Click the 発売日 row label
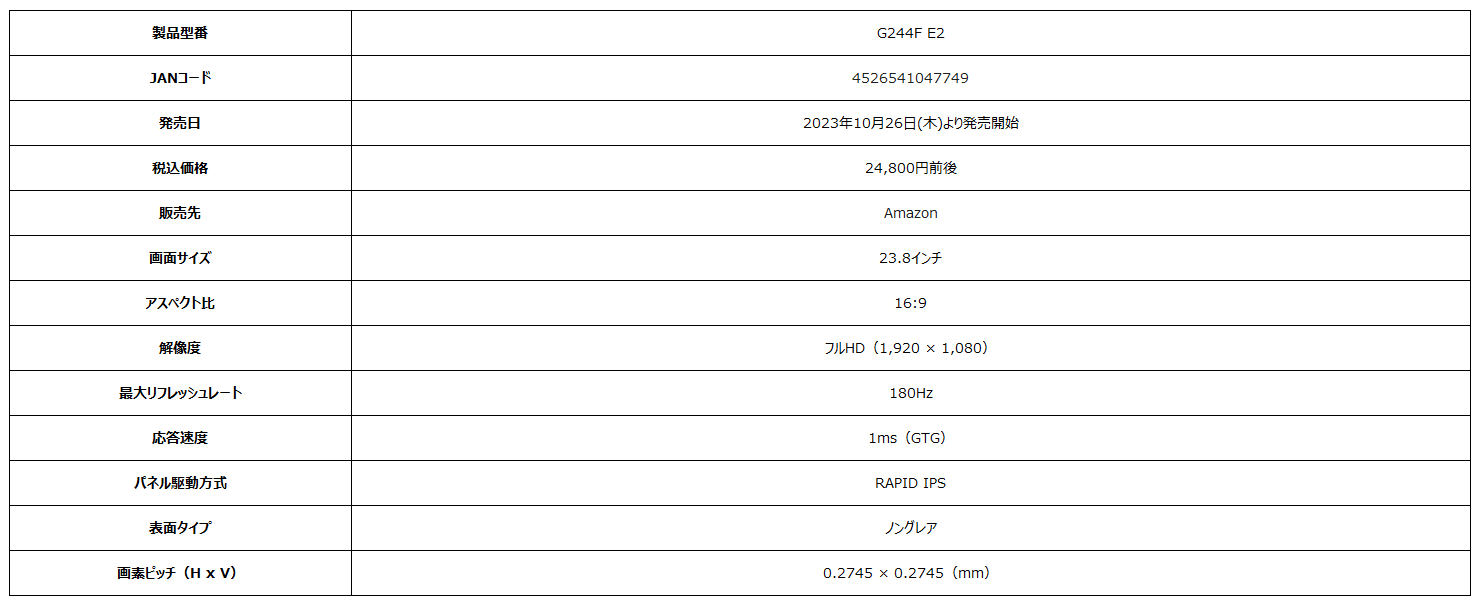This screenshot has width=1479, height=603. coord(180,123)
